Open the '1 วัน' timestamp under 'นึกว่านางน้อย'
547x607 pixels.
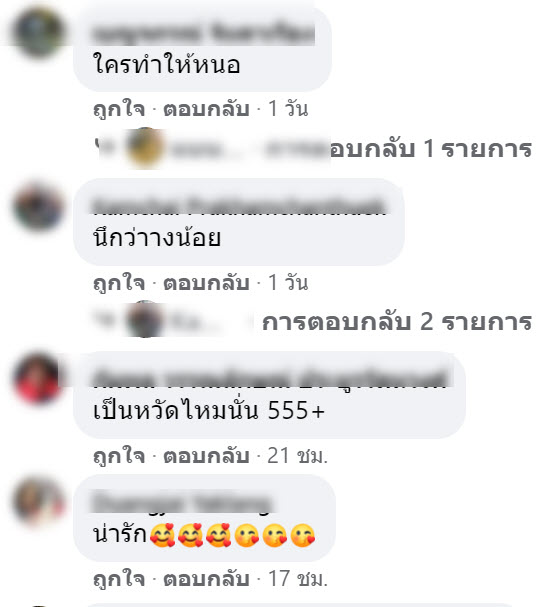point(288,282)
